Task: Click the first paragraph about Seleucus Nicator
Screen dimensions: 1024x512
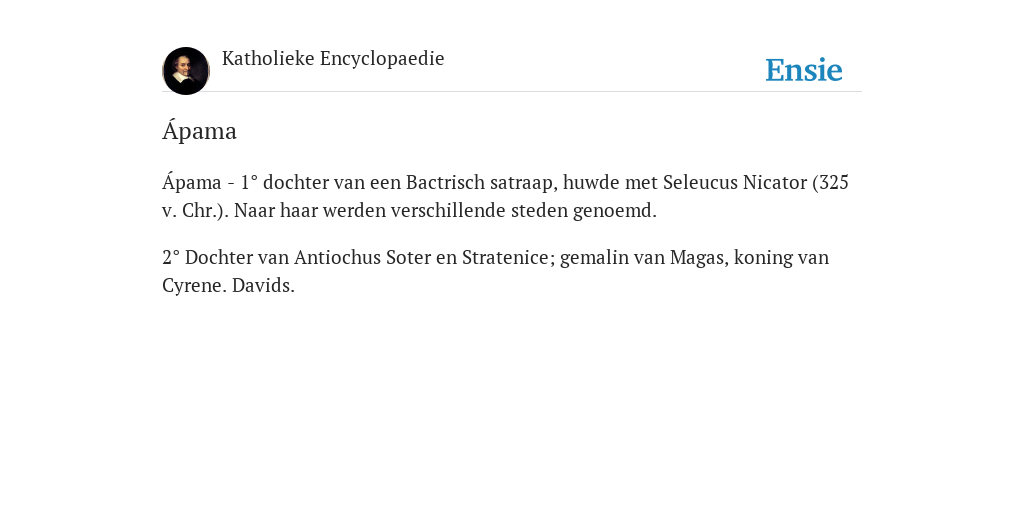Action: pos(505,197)
